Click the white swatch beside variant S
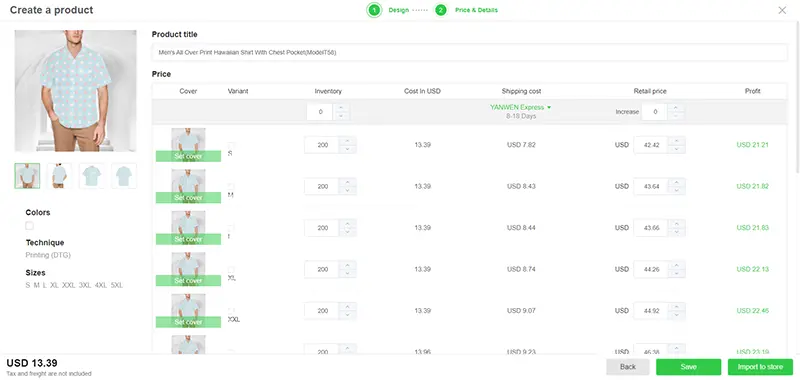 coord(231,145)
